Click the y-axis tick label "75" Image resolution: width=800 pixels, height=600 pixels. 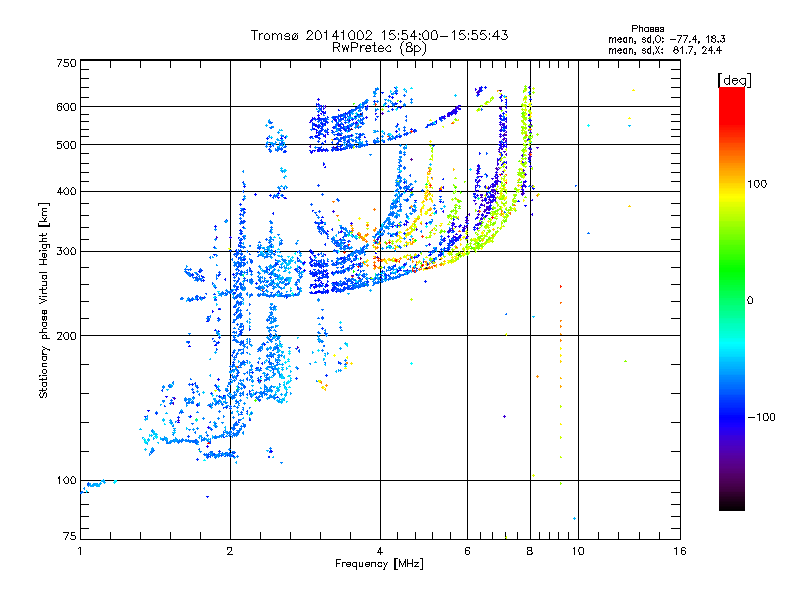point(70,536)
